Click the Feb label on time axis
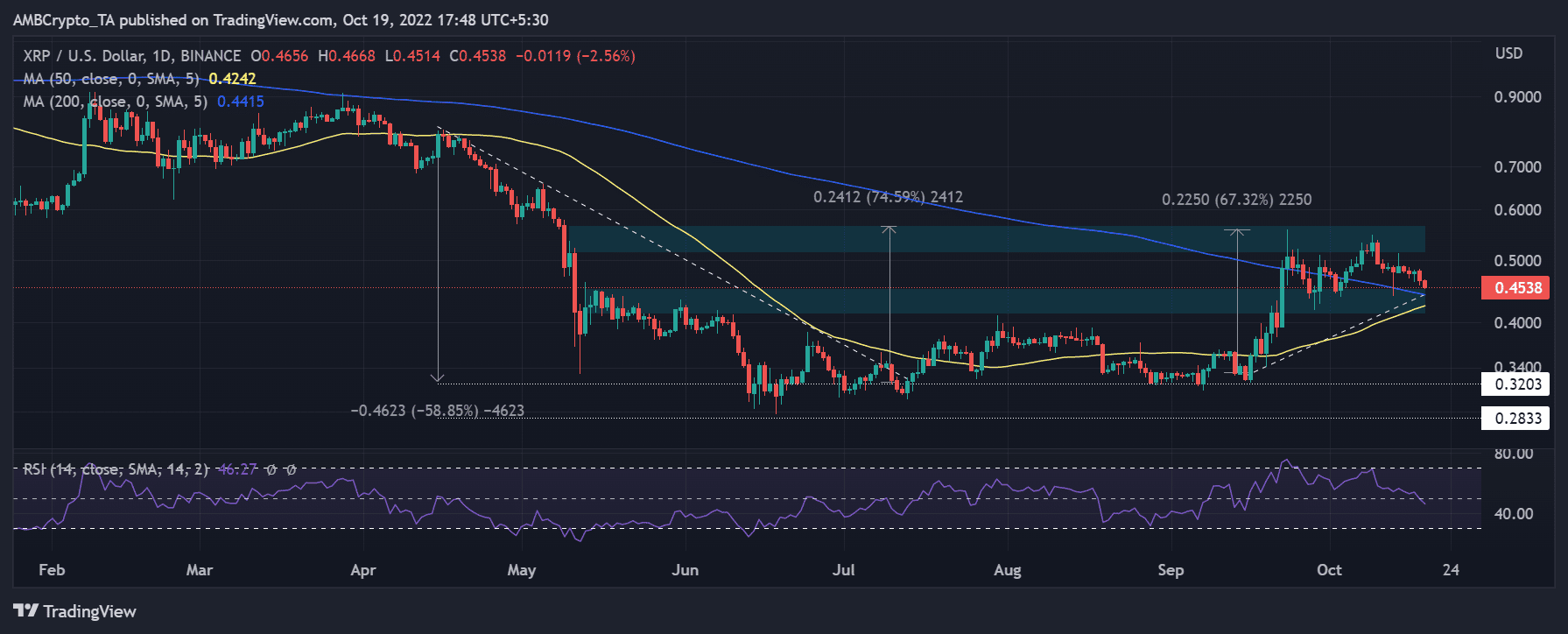The width and height of the screenshot is (1568, 634). (x=52, y=570)
